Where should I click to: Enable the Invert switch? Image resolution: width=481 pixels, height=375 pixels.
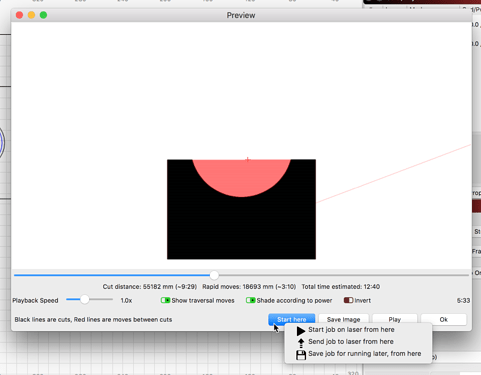[x=348, y=300]
